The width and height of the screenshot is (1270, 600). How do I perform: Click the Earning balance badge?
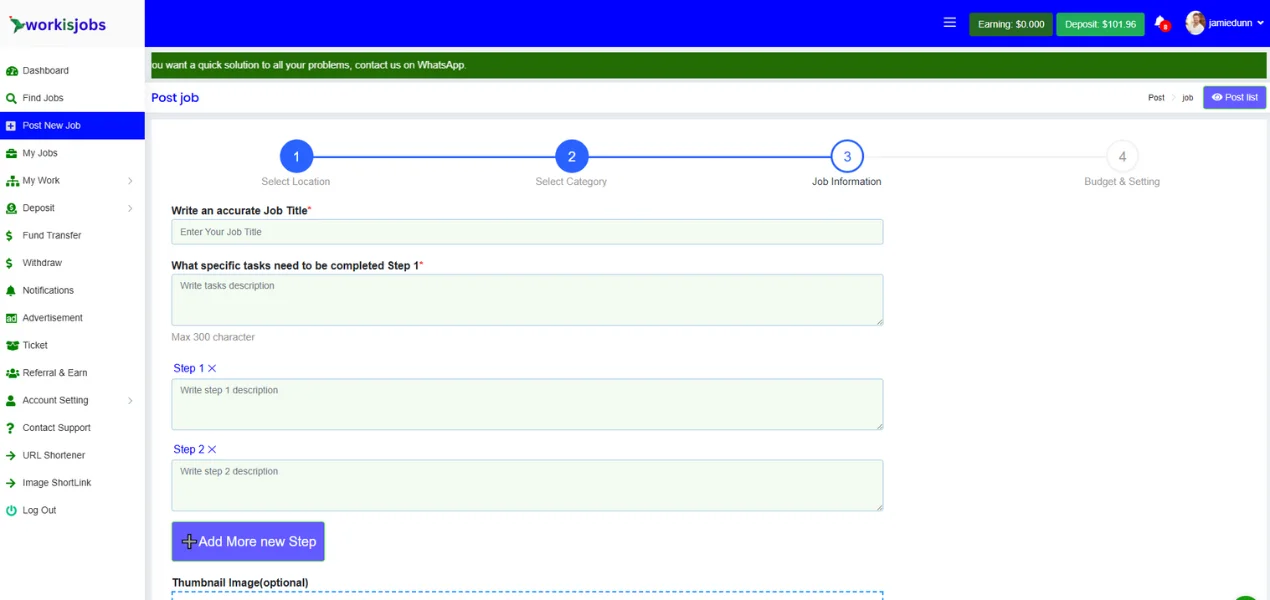(x=1010, y=24)
